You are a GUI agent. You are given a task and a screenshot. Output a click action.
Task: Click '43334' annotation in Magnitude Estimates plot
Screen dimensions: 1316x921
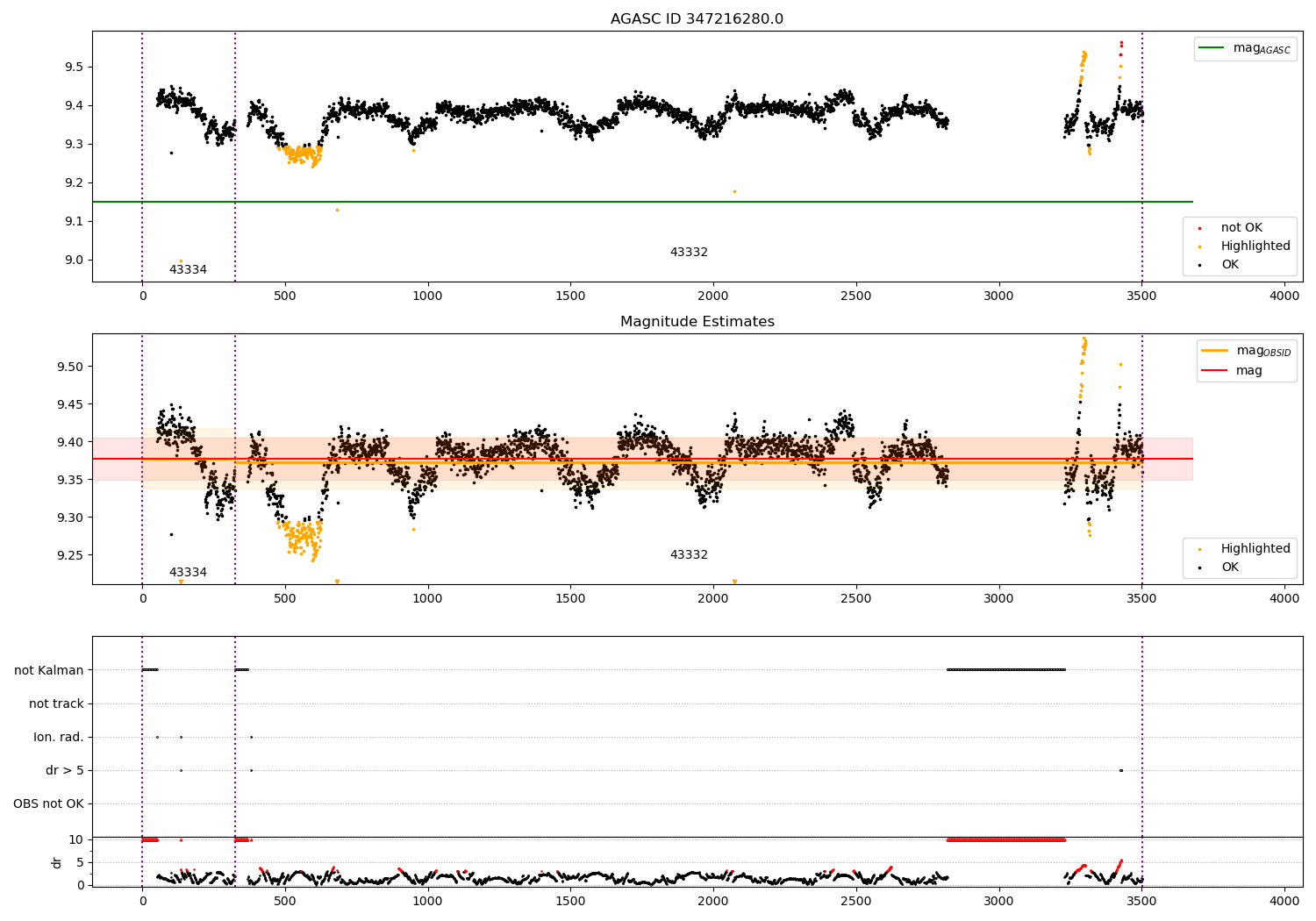click(x=188, y=573)
